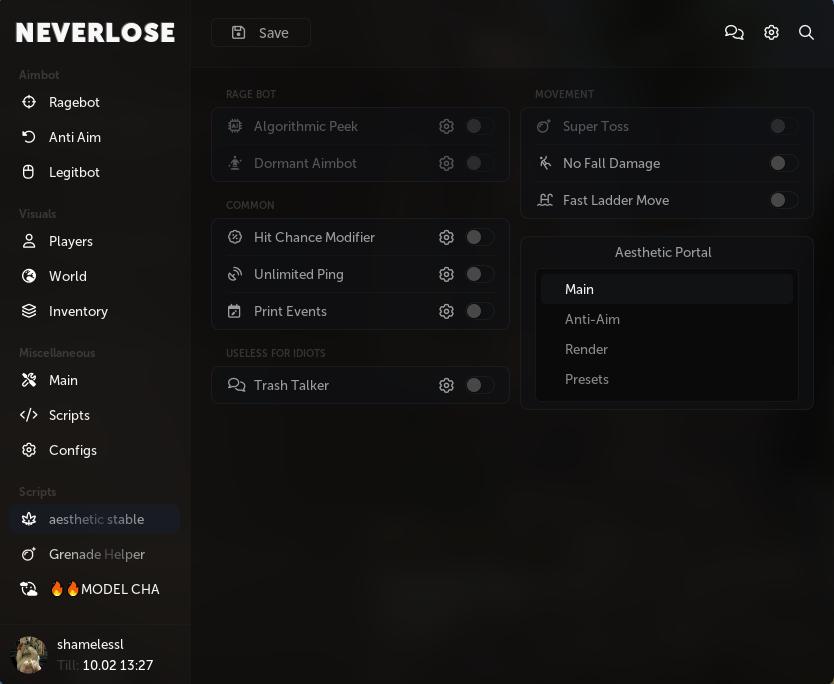Select the Grenade Helper script
The width and height of the screenshot is (834, 684).
tap(97, 554)
